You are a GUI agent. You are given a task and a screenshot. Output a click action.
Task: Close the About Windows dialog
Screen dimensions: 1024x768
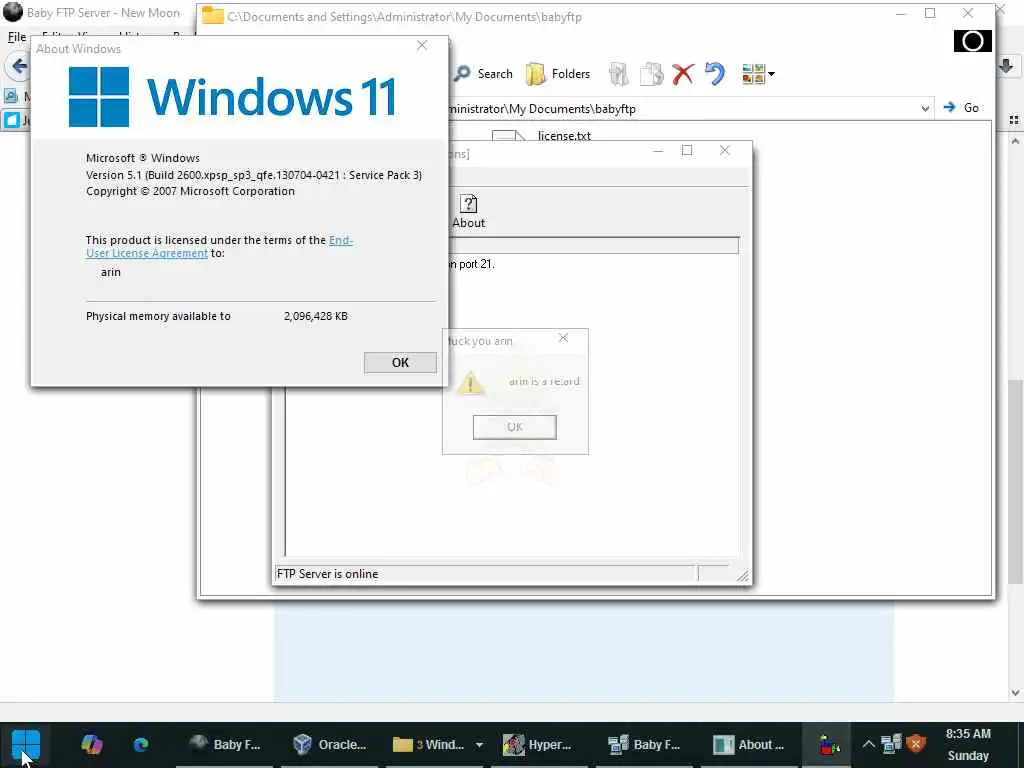point(422,45)
